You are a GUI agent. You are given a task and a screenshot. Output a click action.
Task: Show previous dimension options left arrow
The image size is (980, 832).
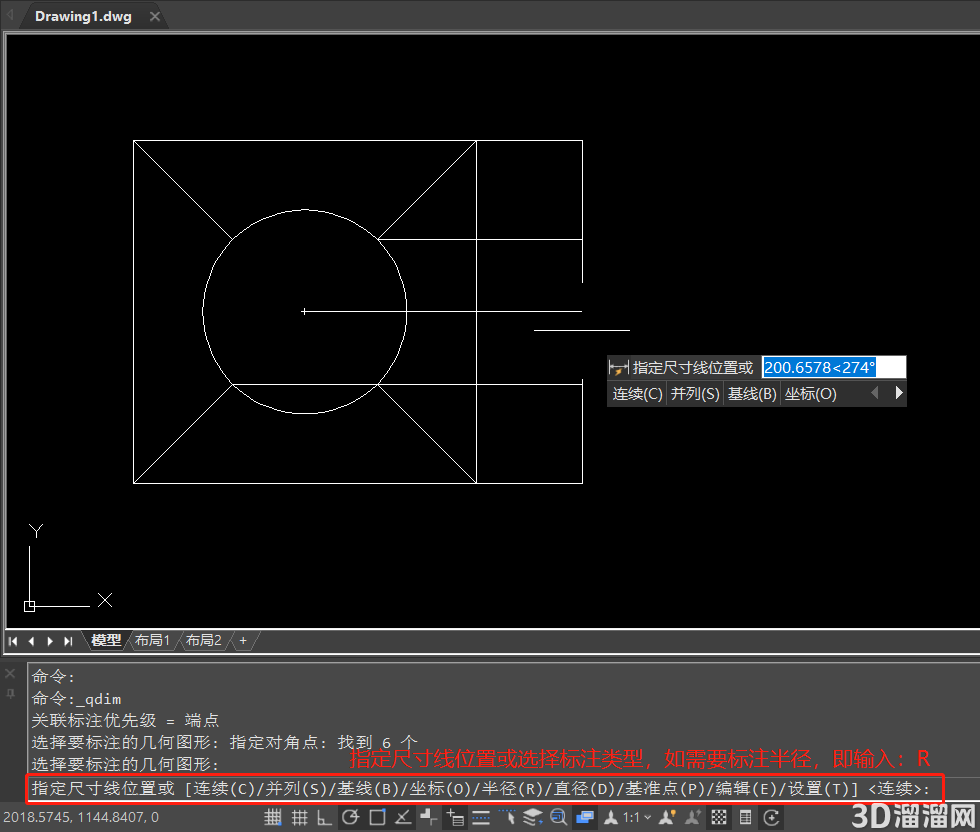click(875, 393)
